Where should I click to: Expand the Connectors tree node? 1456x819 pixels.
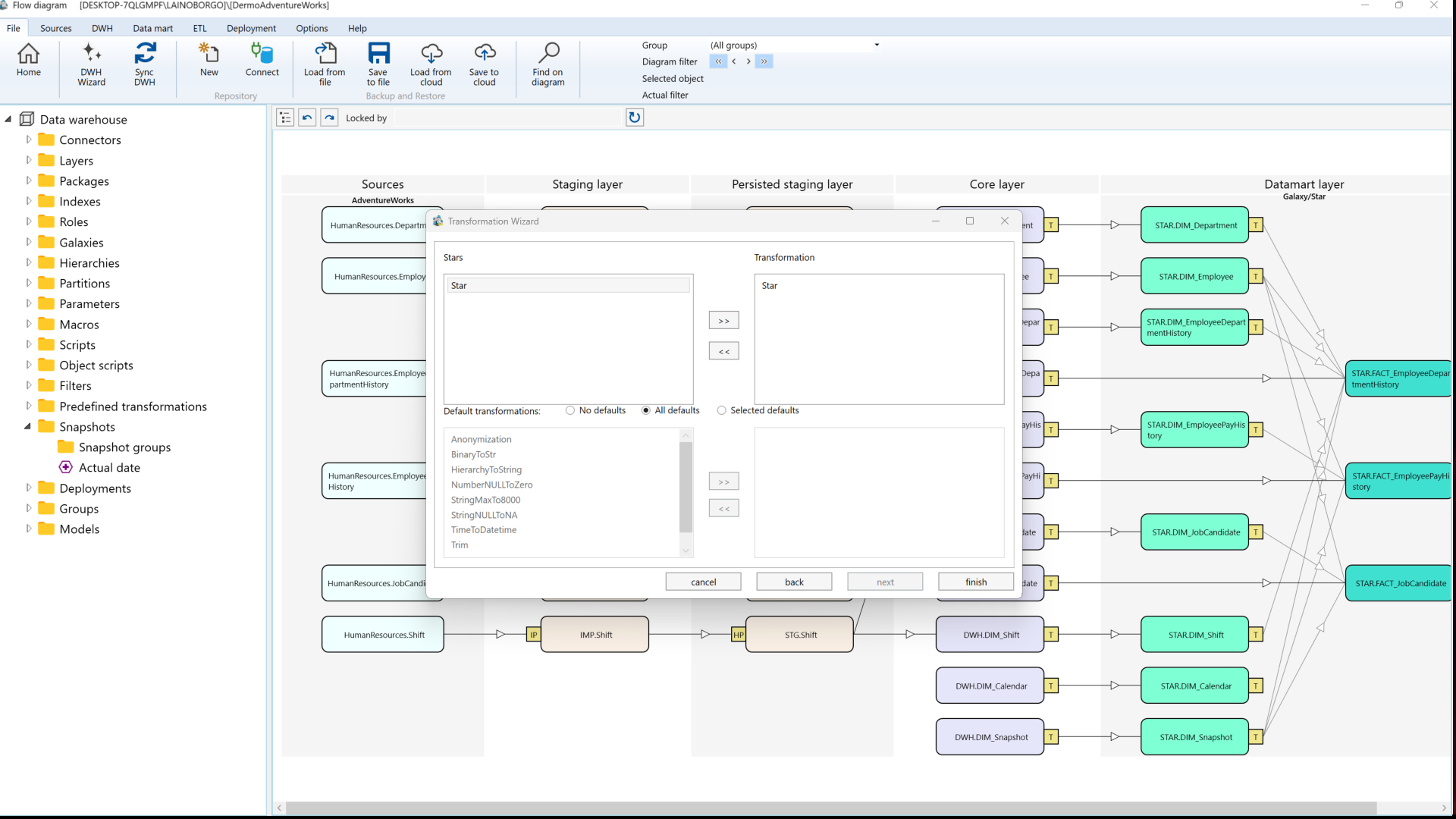click(x=29, y=140)
